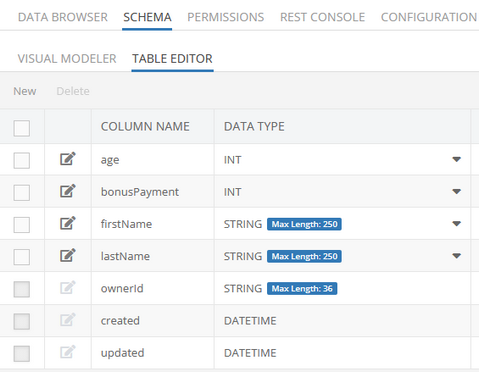Screen dimensions: 479x372
Task: Click the disabled edit icon for ownerId
Action: click(x=68, y=288)
